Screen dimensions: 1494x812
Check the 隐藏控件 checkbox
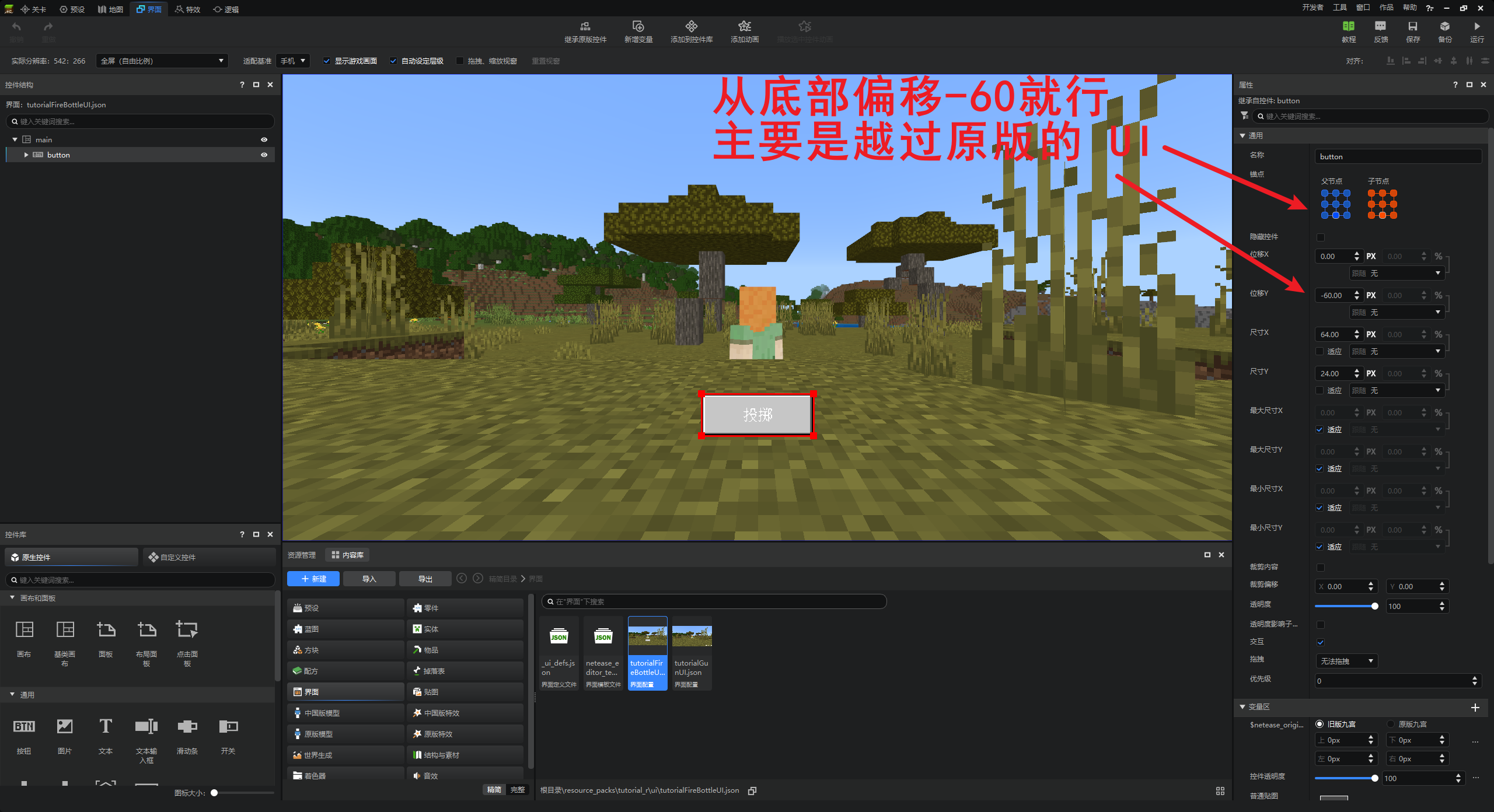tap(1321, 237)
